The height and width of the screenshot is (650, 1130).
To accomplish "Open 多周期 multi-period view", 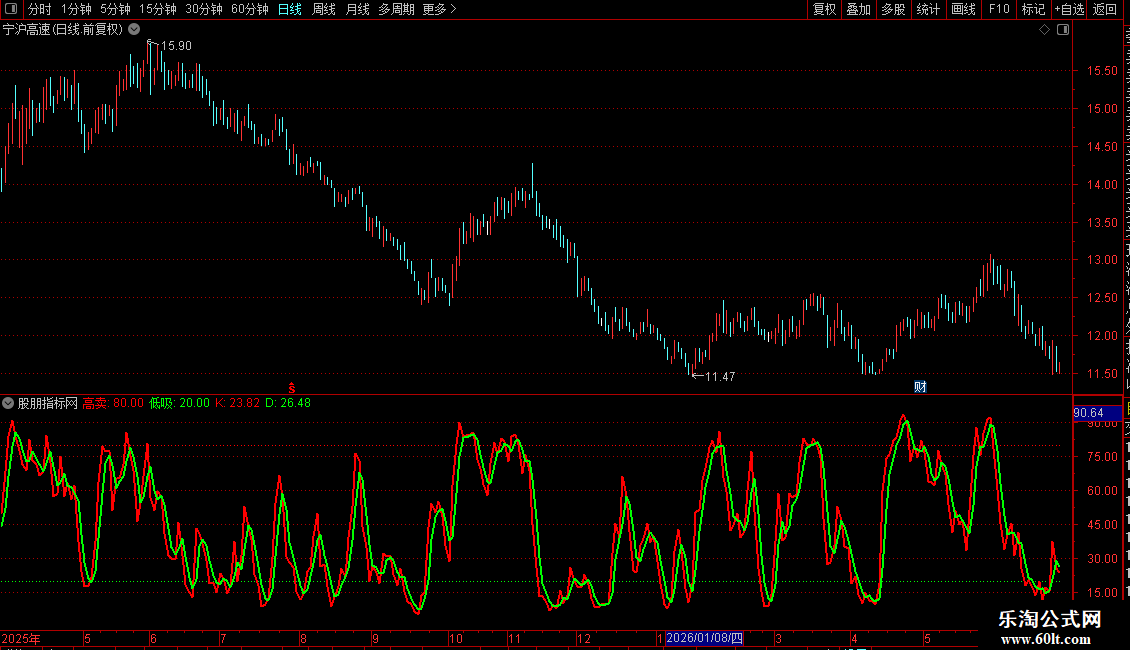I will (396, 9).
